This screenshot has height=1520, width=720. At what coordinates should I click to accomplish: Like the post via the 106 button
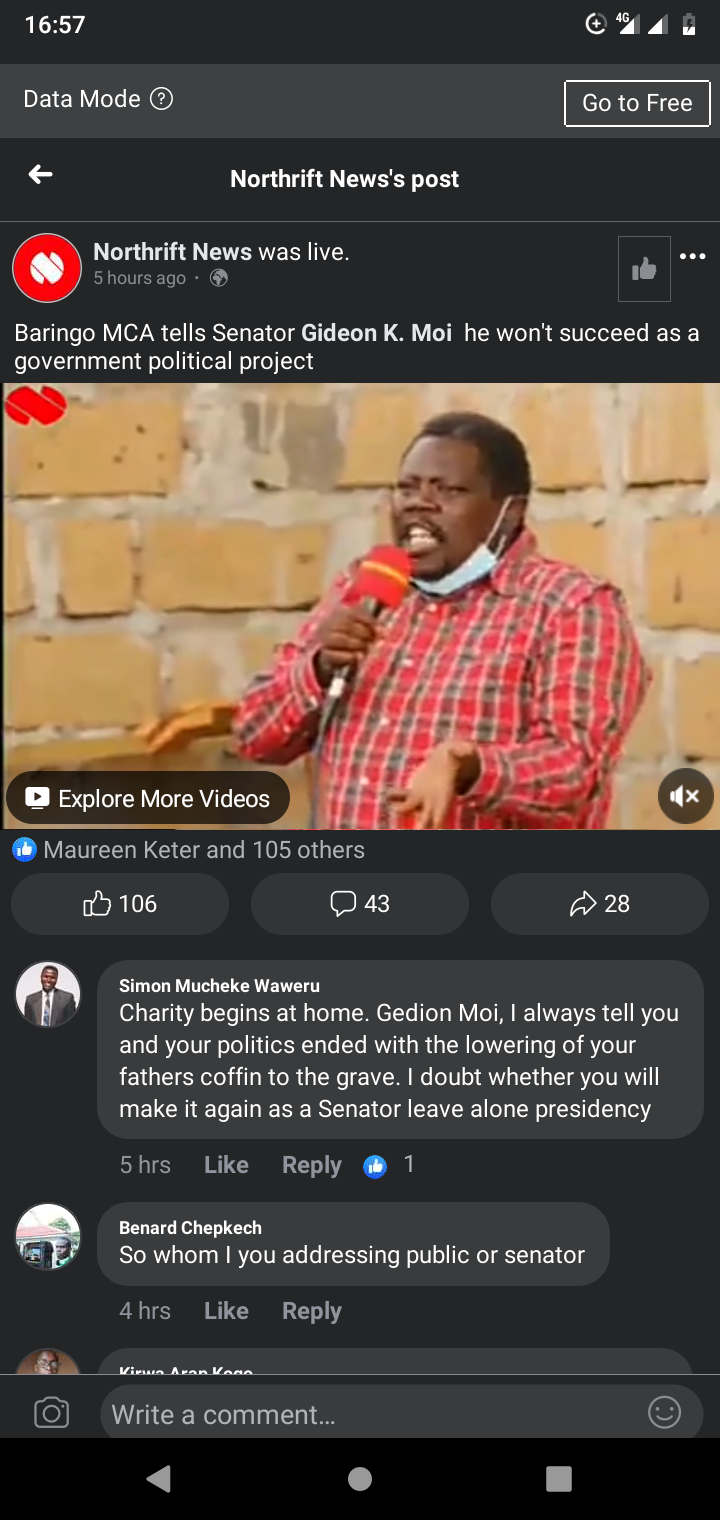point(120,904)
